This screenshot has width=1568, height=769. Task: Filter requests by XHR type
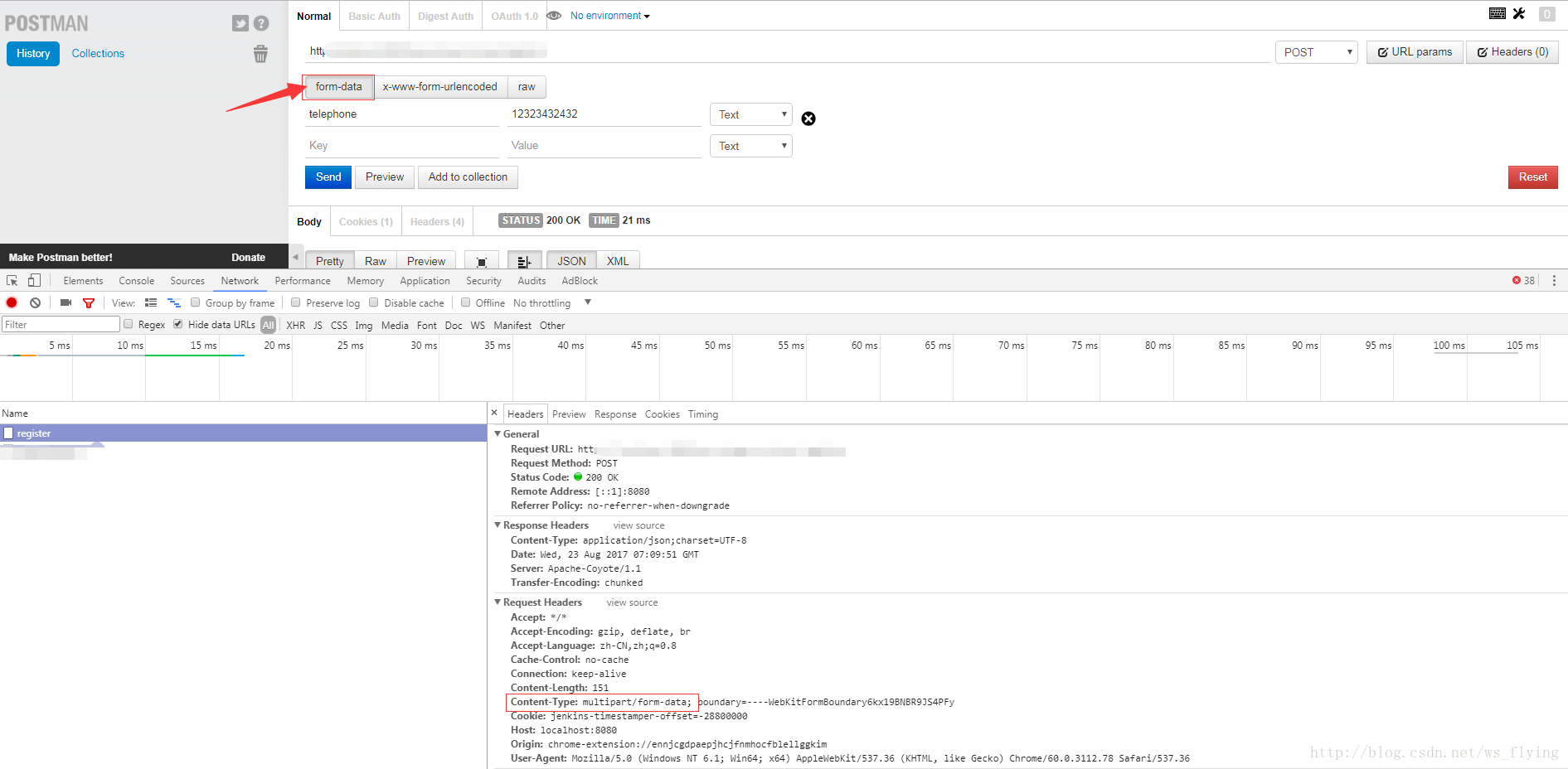pos(295,325)
